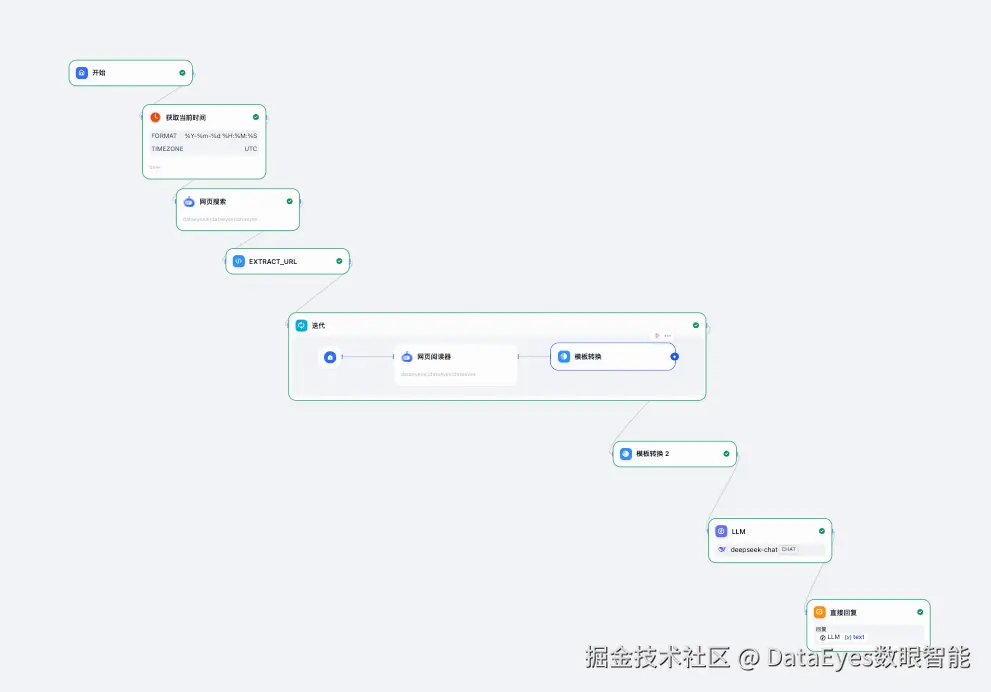The image size is (991, 692).
Task: Click the run arrow beside the more menu
Action: pyautogui.click(x=658, y=336)
